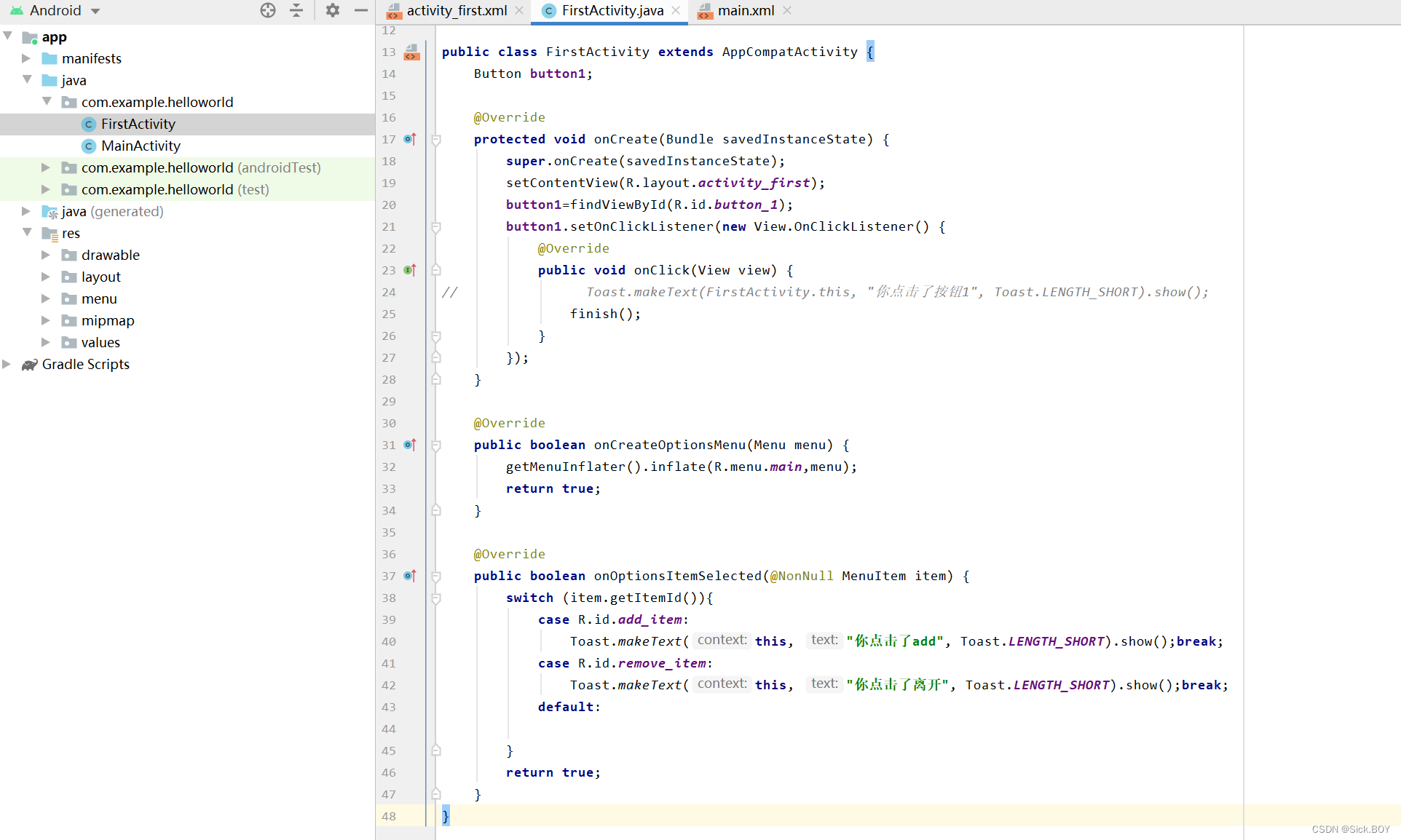Fold anonymous OnClickListener at line 21
This screenshot has height=840, width=1401.
(435, 227)
